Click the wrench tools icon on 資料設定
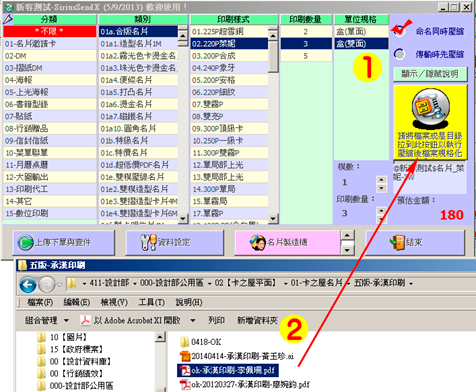 pos(148,242)
